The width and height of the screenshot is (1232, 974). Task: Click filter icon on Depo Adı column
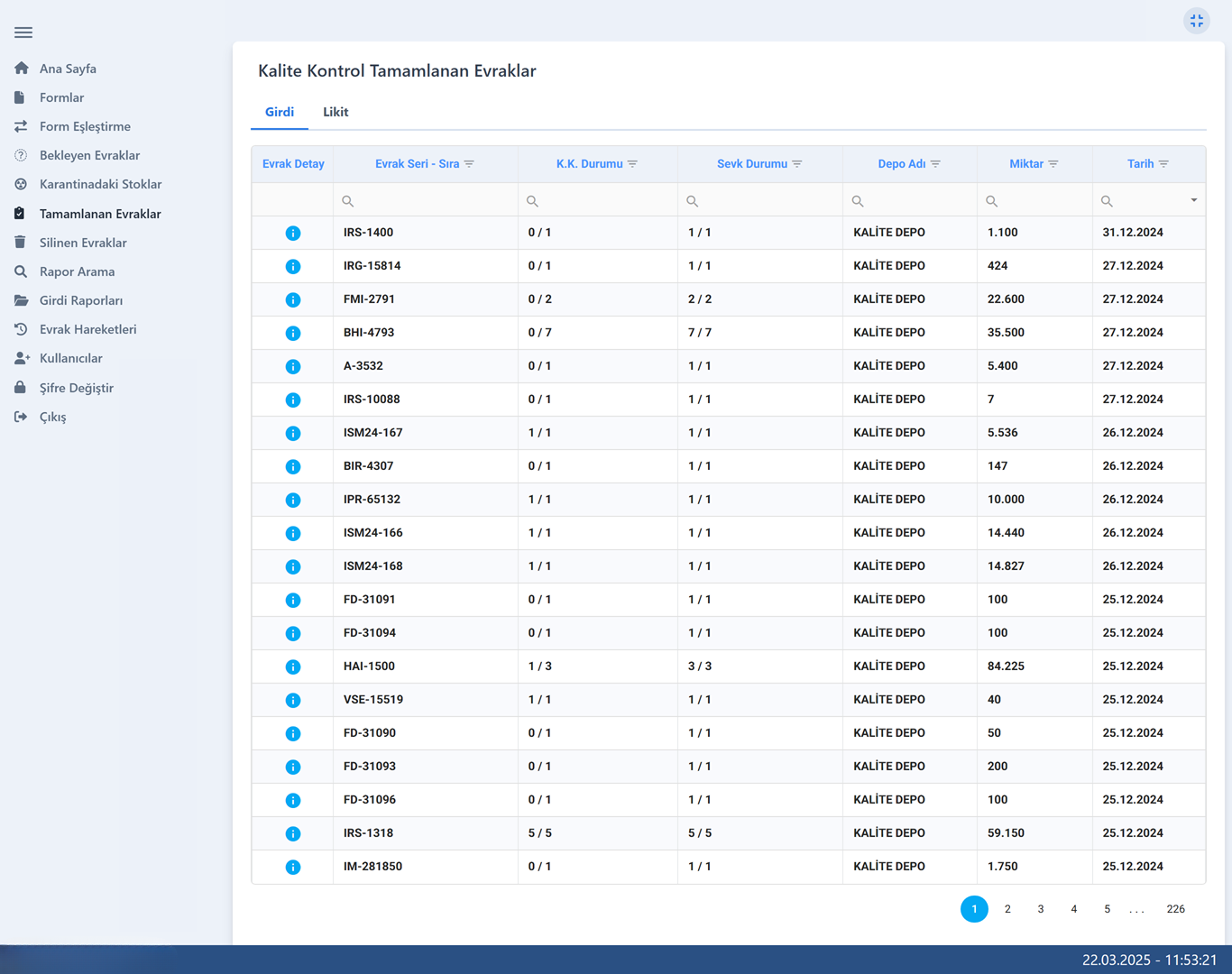pyautogui.click(x=936, y=164)
